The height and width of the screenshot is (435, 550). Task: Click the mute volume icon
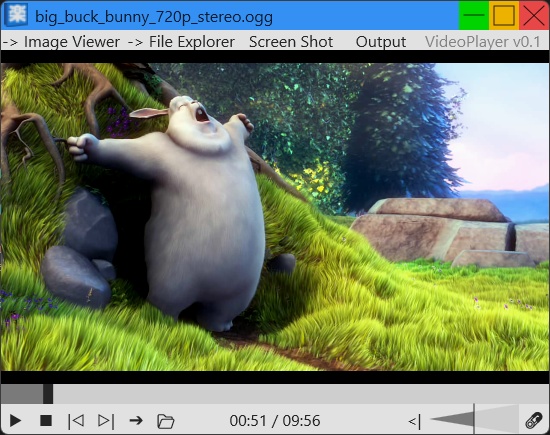[x=414, y=421]
